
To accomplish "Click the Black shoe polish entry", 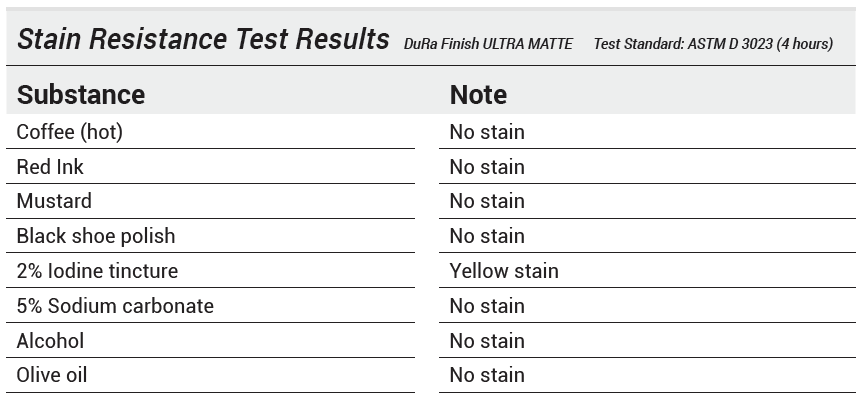I will [96, 236].
